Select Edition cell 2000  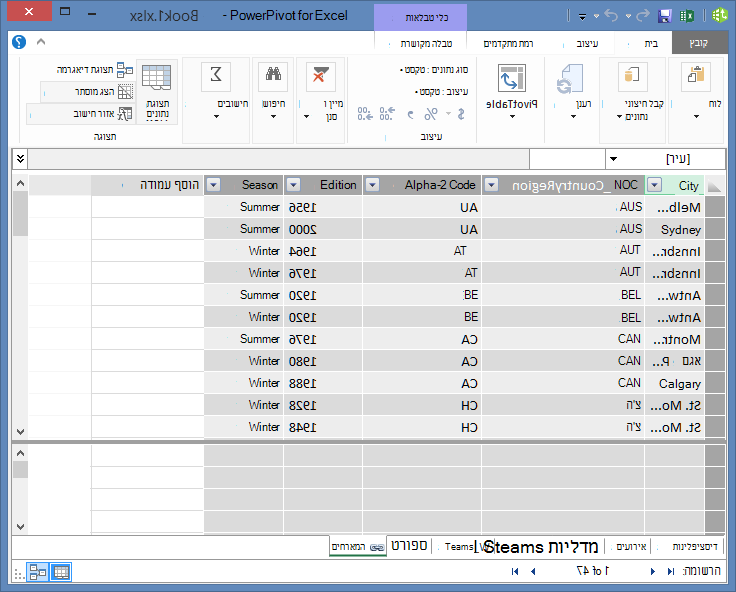323,229
